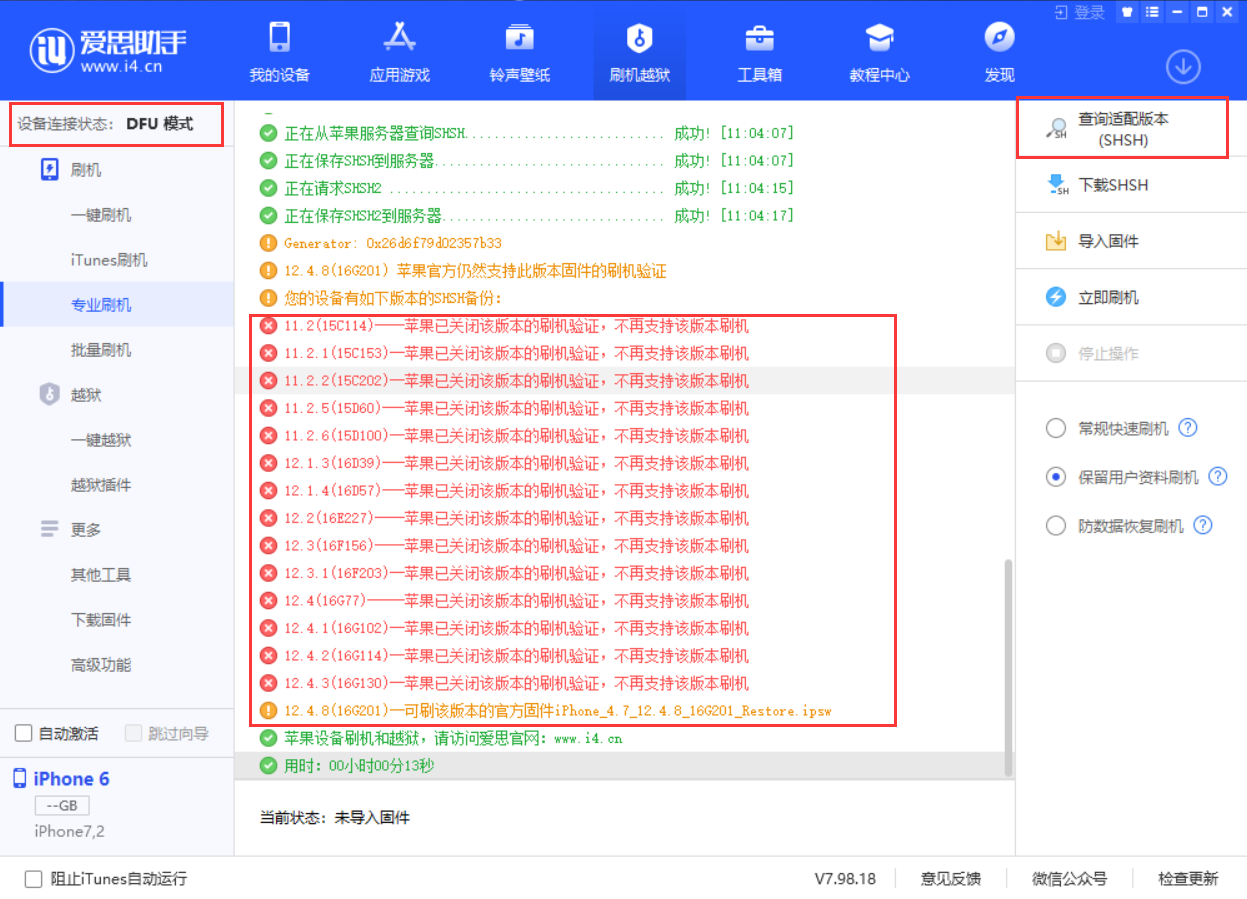Click the 设备连接状态 DFU 模式 label
The width and height of the screenshot is (1247, 899).
pyautogui.click(x=105, y=124)
